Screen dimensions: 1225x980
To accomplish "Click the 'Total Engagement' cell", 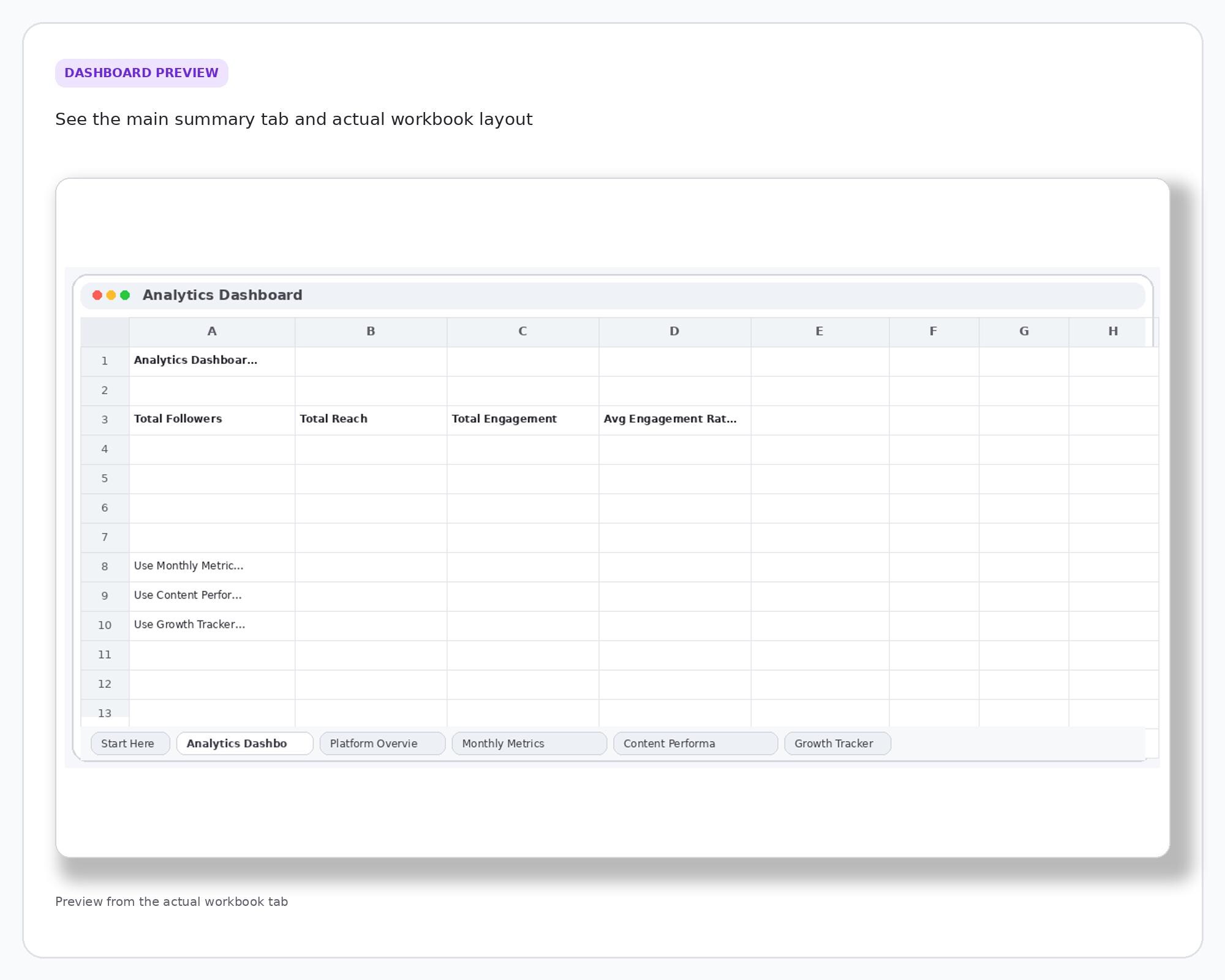I will point(522,420).
